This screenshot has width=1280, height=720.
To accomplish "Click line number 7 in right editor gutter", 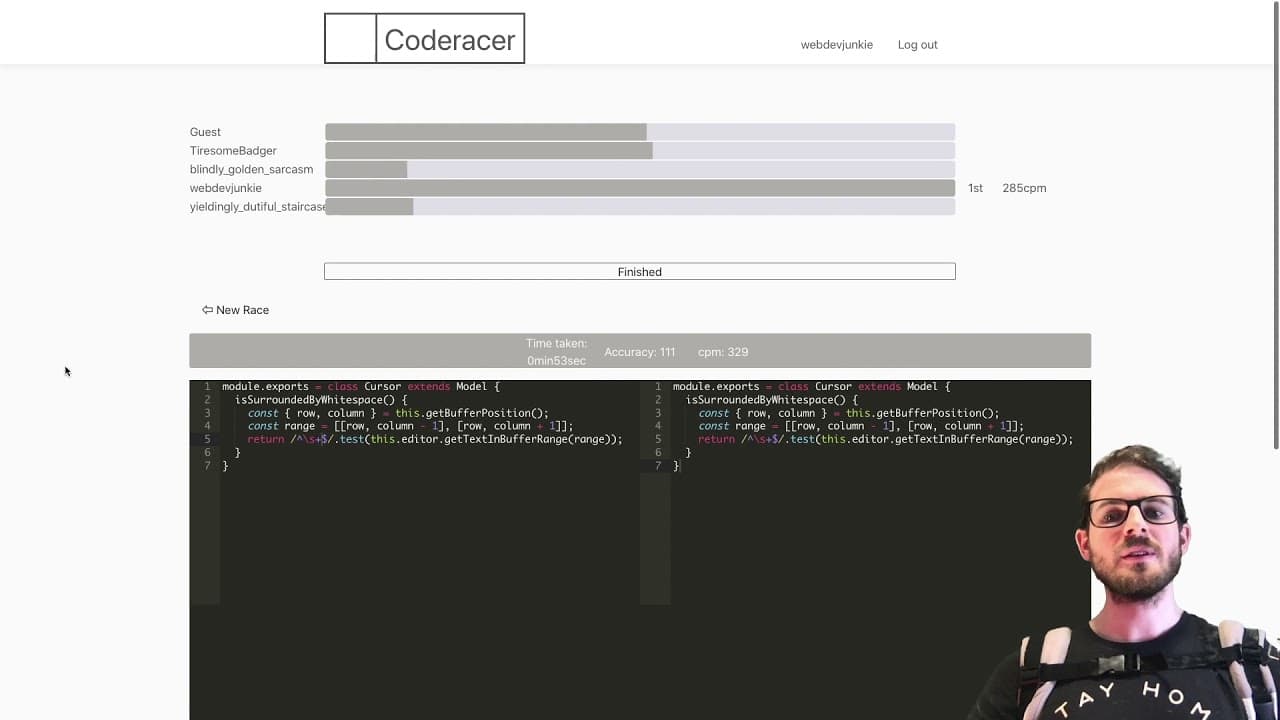I will click(x=658, y=466).
